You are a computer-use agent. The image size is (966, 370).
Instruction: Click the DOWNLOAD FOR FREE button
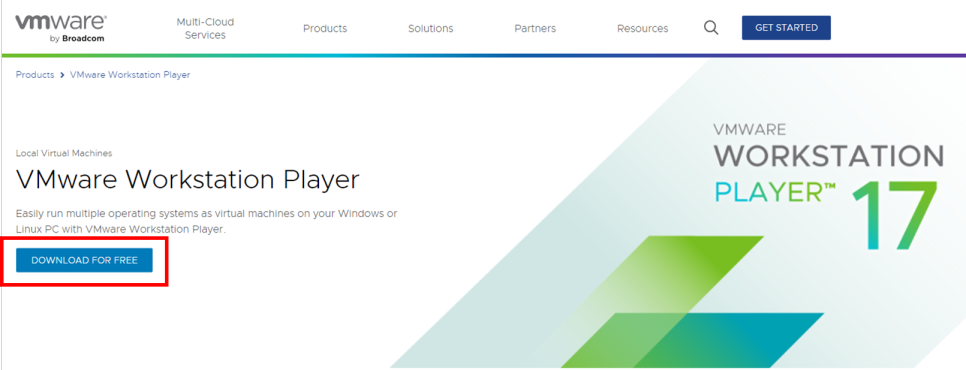84,260
